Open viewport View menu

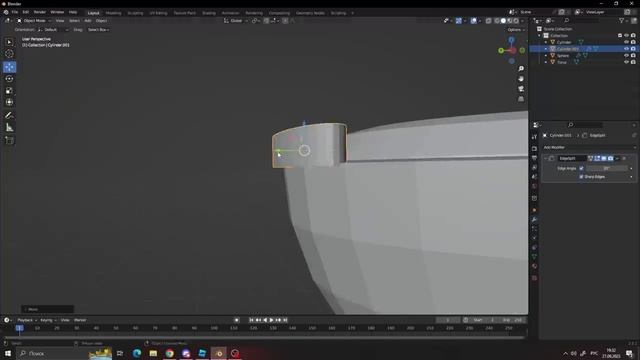coord(60,20)
